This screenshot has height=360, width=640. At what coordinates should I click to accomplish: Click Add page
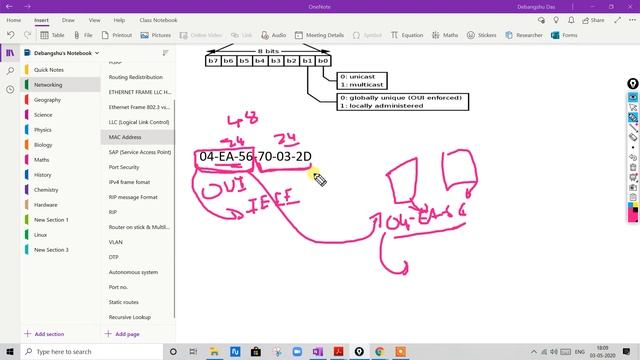click(122, 334)
